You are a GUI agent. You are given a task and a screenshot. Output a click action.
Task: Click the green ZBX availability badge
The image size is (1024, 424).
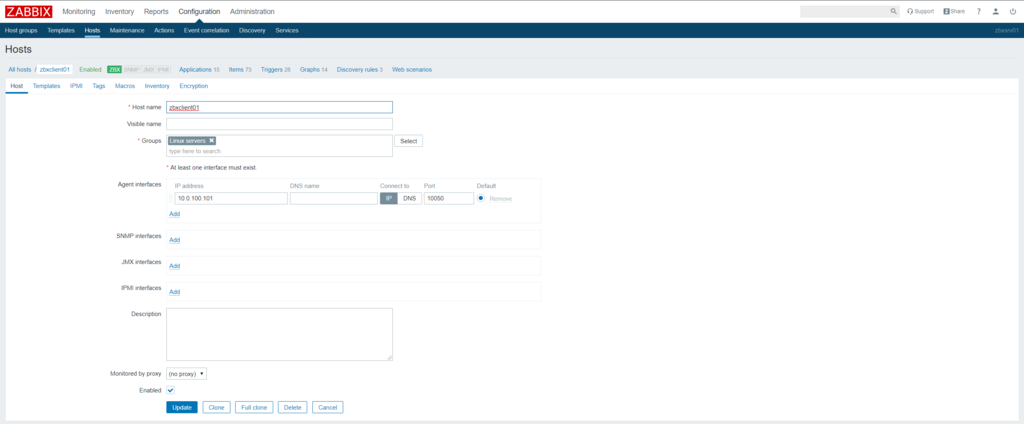click(114, 70)
